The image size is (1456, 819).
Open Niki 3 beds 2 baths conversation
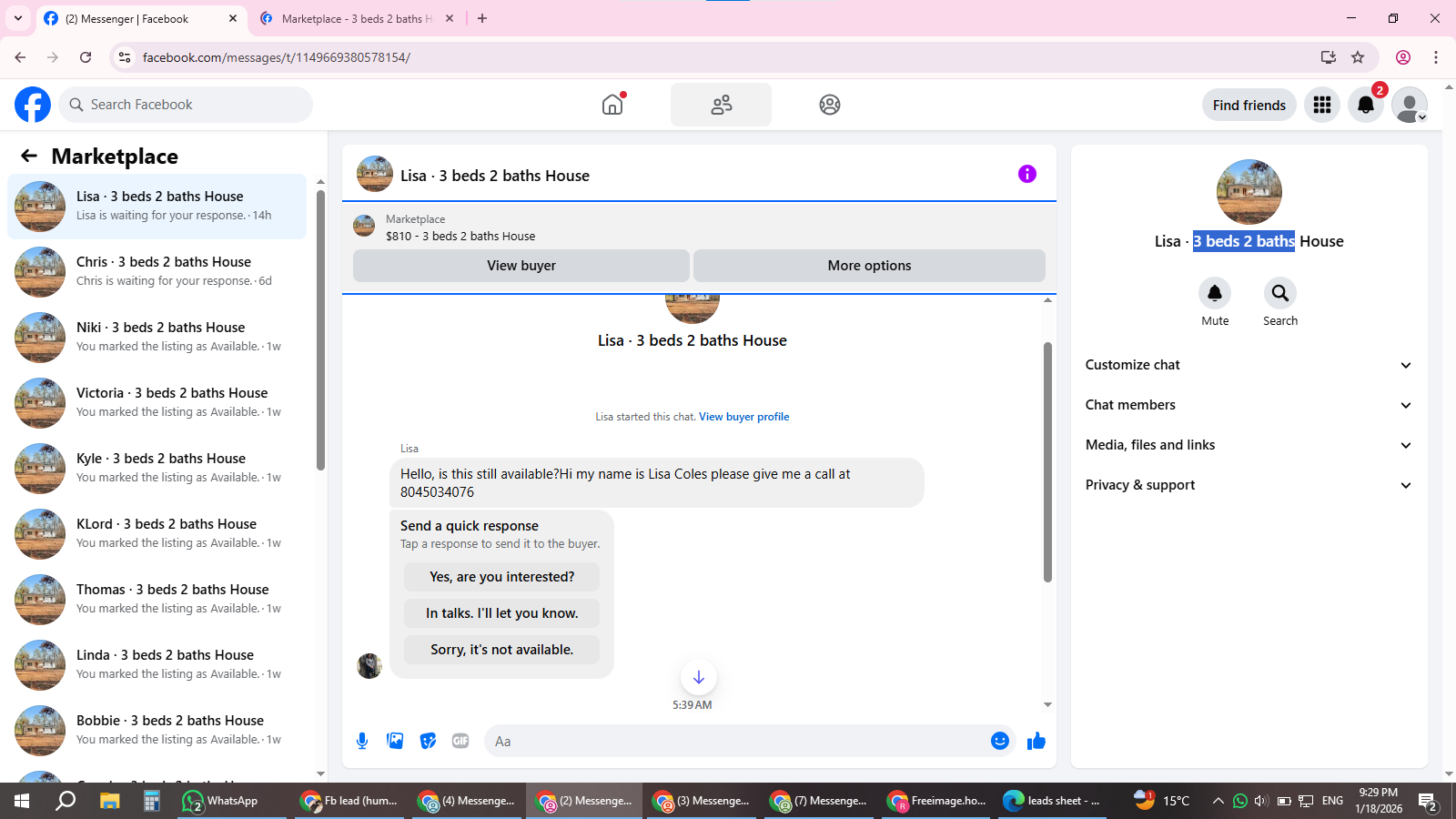tap(157, 338)
